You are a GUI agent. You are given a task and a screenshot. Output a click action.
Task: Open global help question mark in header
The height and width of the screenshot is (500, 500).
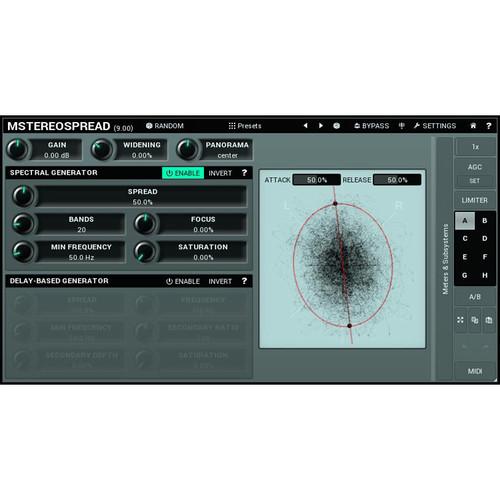489,126
